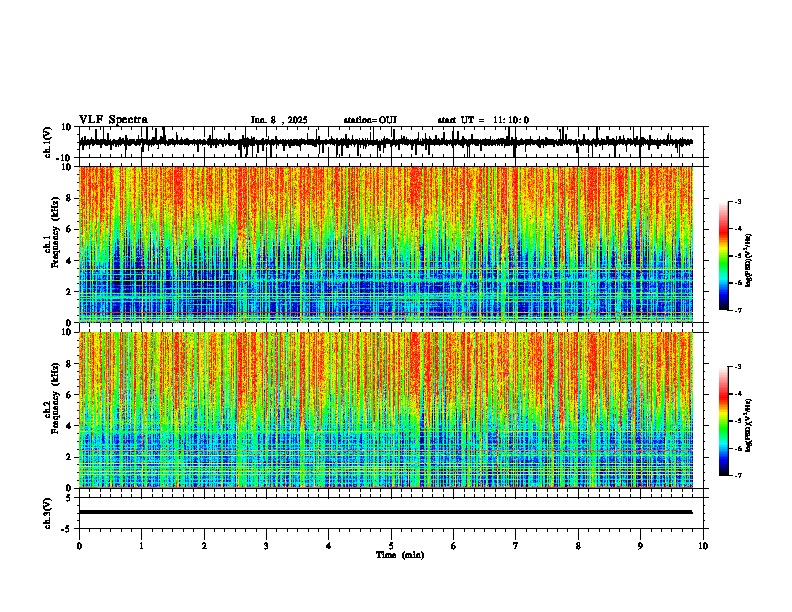The width and height of the screenshot is (792, 612).
Task: Click time-axis tick label '9'
Action: 640,546
